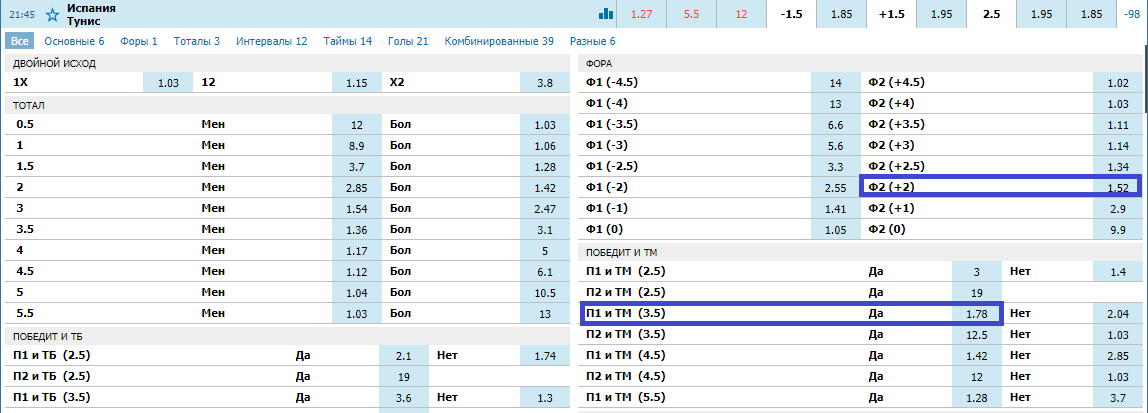This screenshot has height=413, width=1148.
Task: Open the Таймы 14 tab
Action: tap(348, 41)
